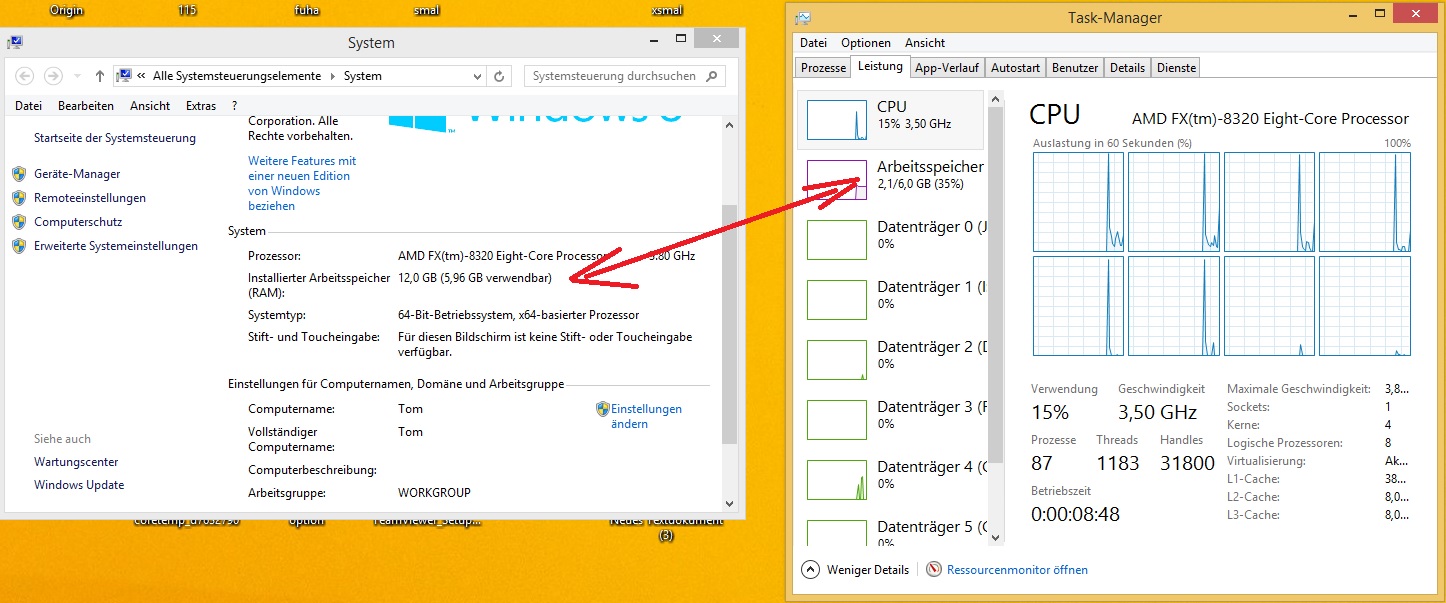This screenshot has width=1446, height=603.
Task: Open the address bar history dropdown
Action: pos(477,76)
